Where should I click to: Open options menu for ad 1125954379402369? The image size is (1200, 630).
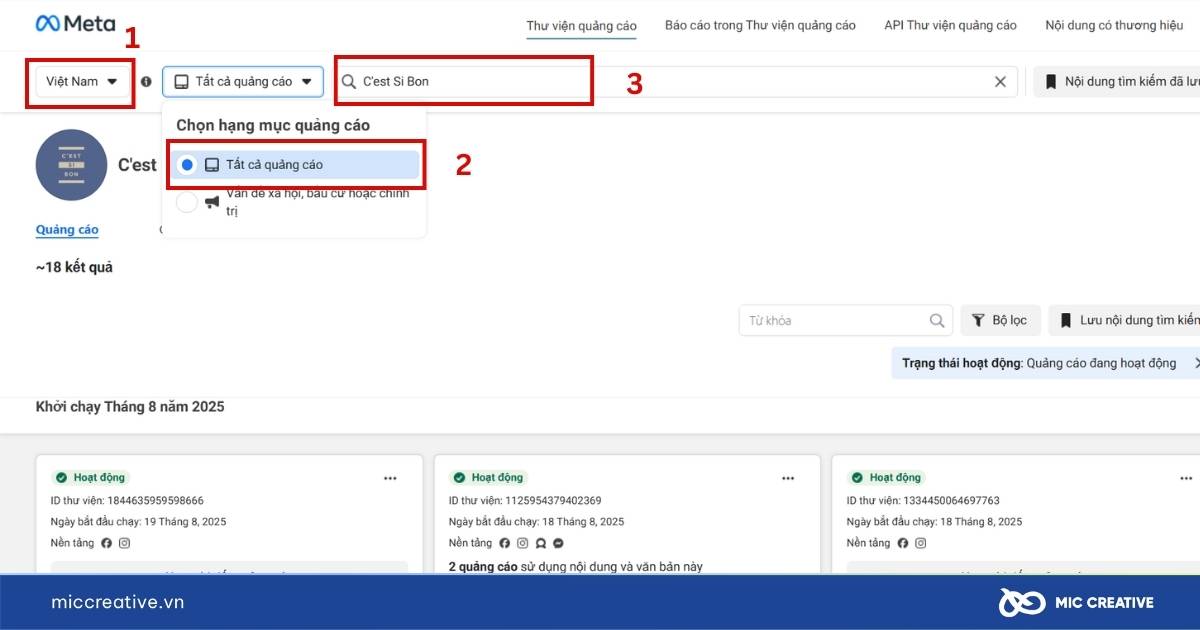788,478
